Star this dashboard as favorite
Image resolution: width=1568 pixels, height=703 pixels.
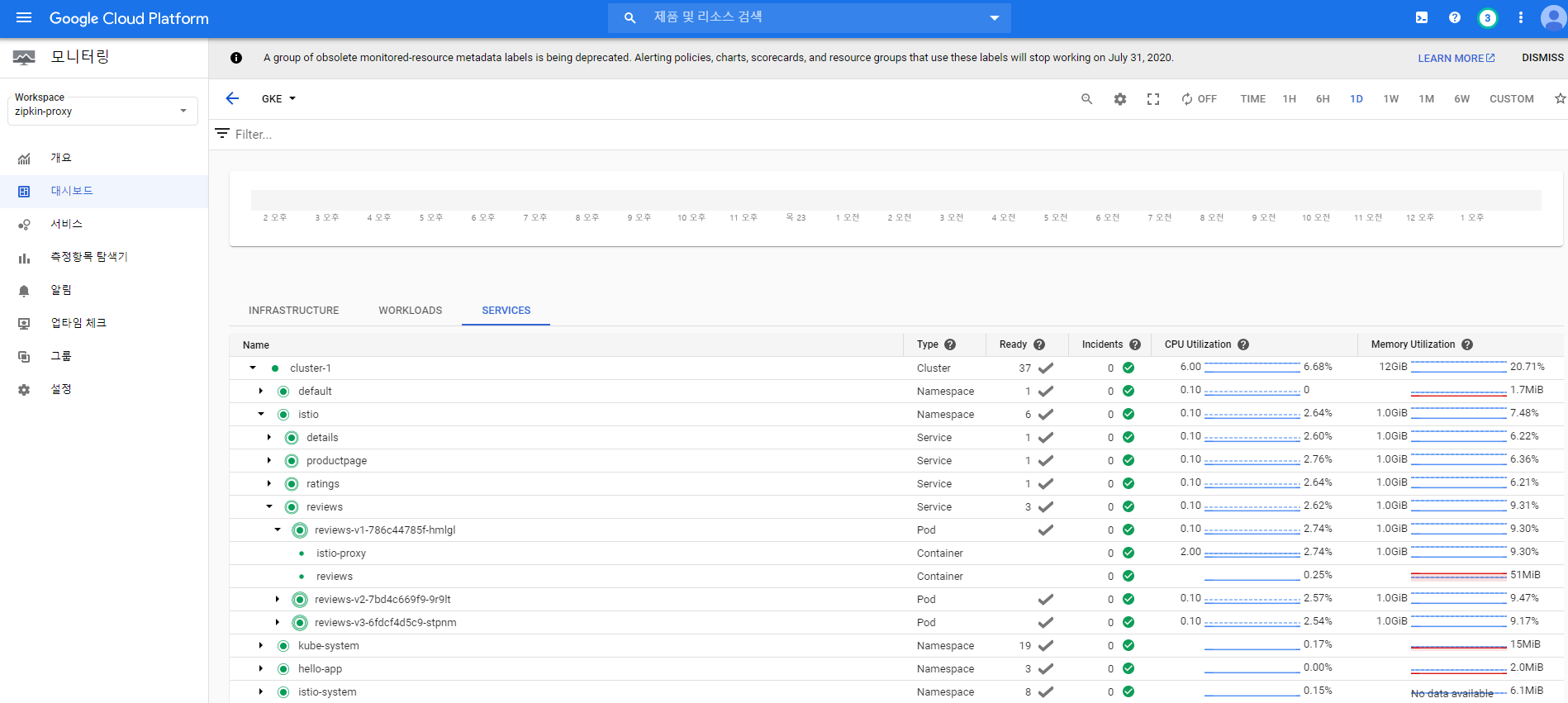pos(1560,98)
